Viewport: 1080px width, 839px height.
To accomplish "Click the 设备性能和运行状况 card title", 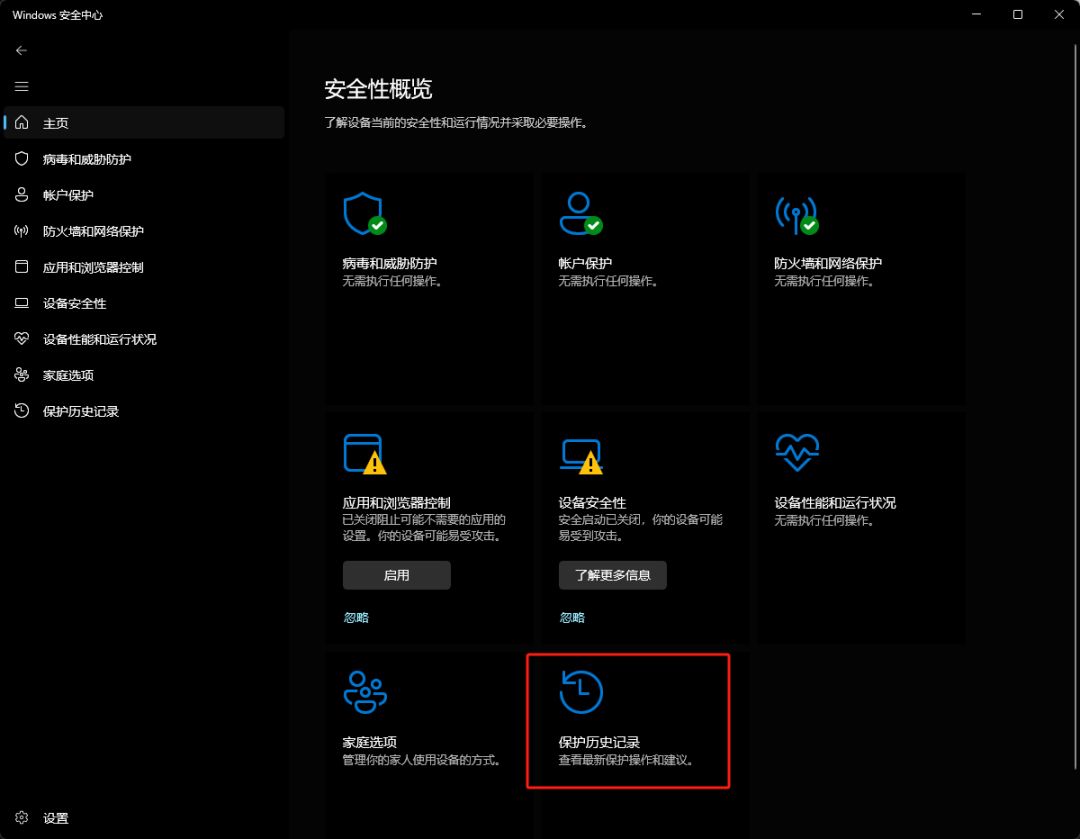I will (x=835, y=503).
